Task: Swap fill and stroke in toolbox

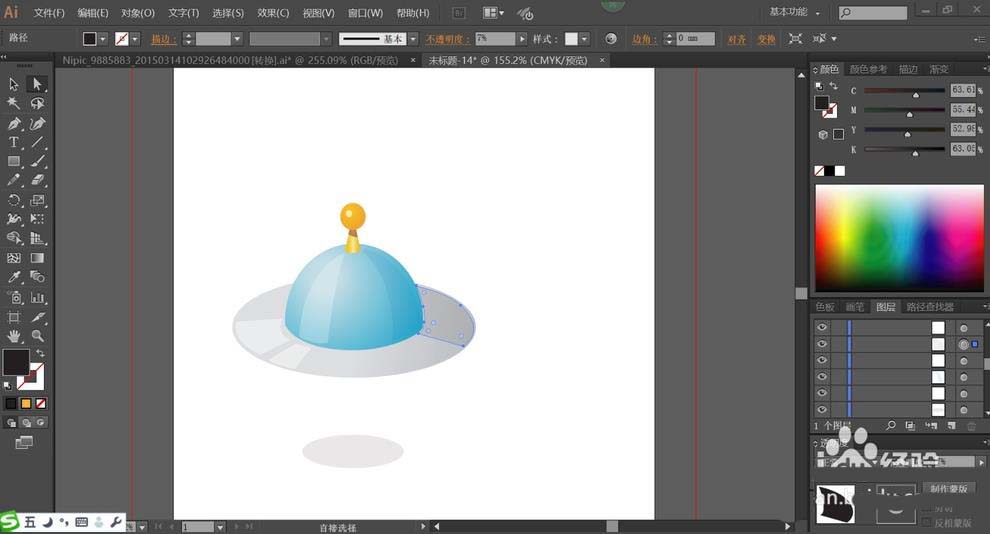Action: pos(40,353)
